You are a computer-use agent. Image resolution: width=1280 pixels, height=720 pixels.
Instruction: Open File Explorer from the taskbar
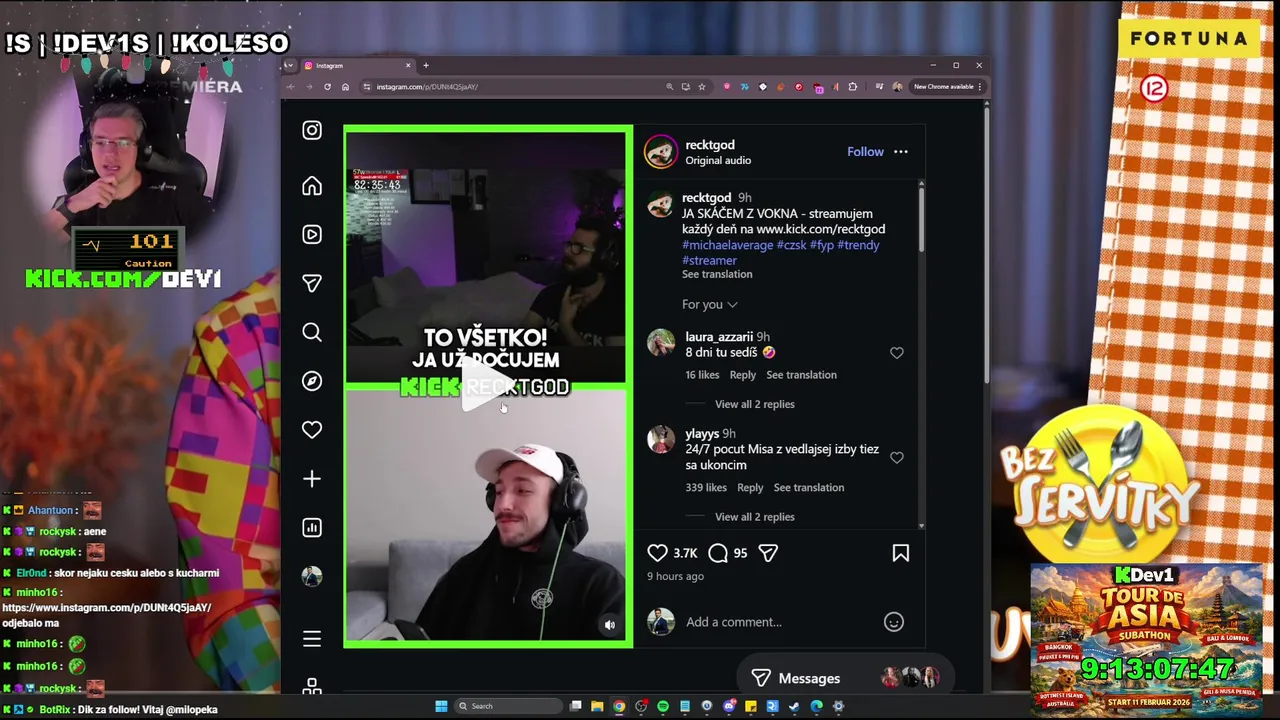coord(597,707)
